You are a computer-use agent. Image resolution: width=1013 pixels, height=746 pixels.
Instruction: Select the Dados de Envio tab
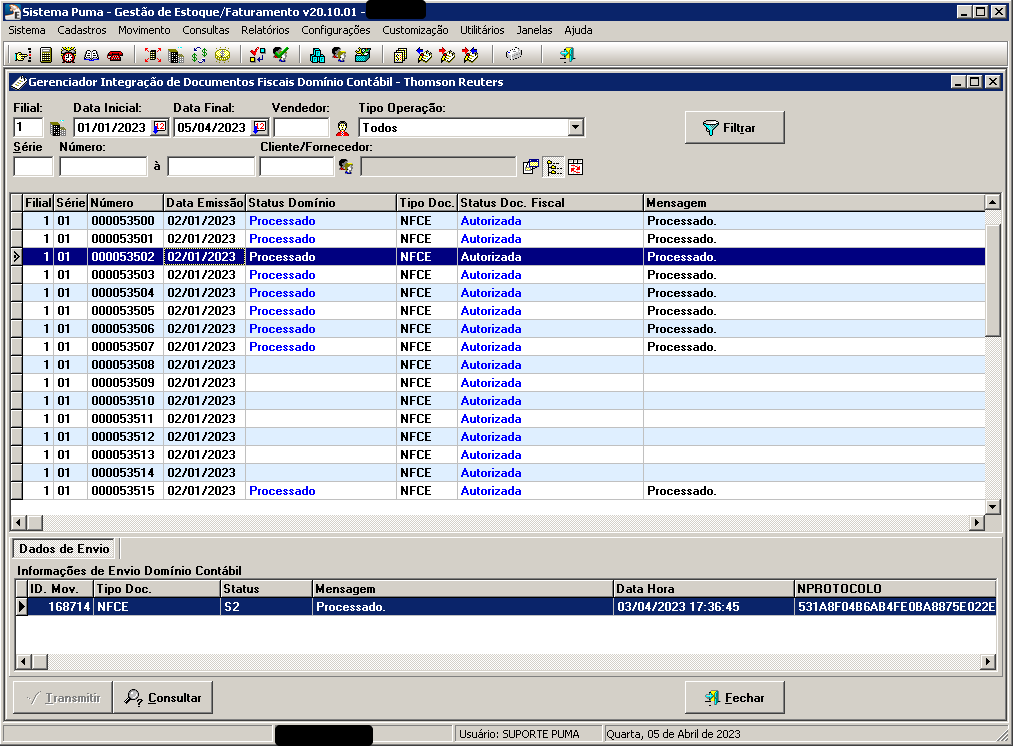tap(64, 549)
